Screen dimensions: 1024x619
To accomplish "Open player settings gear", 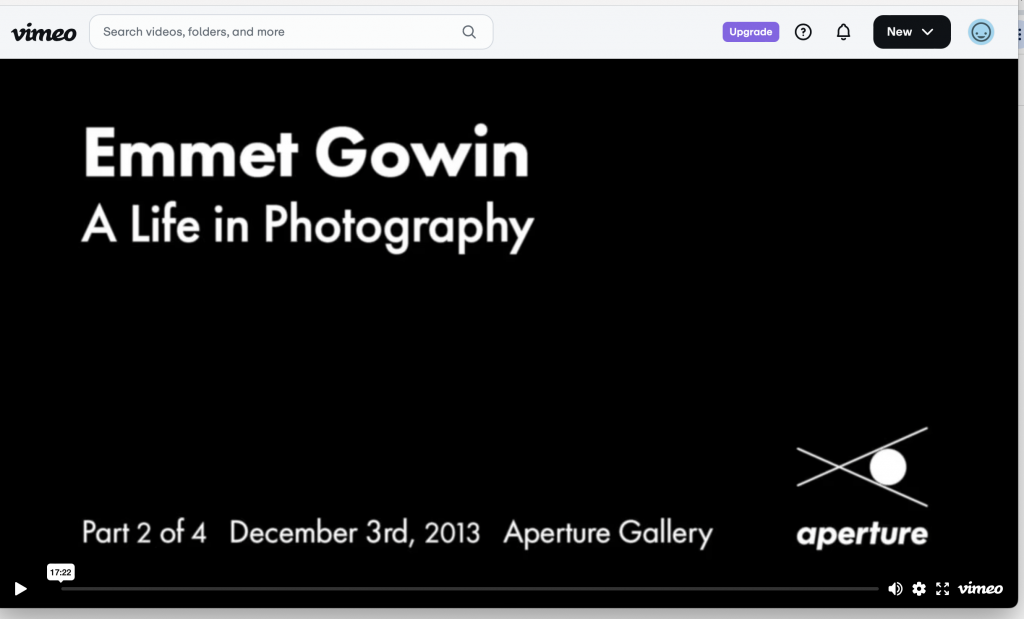I will 919,589.
